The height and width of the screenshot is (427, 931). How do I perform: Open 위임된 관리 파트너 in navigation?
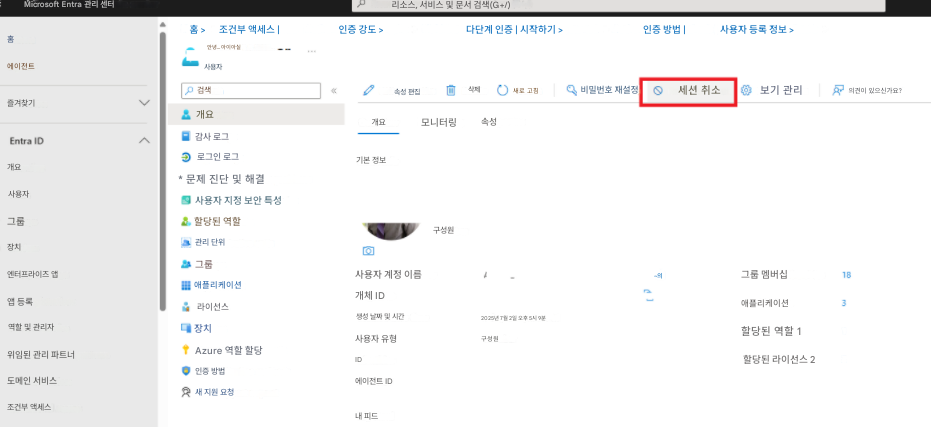(x=40, y=355)
